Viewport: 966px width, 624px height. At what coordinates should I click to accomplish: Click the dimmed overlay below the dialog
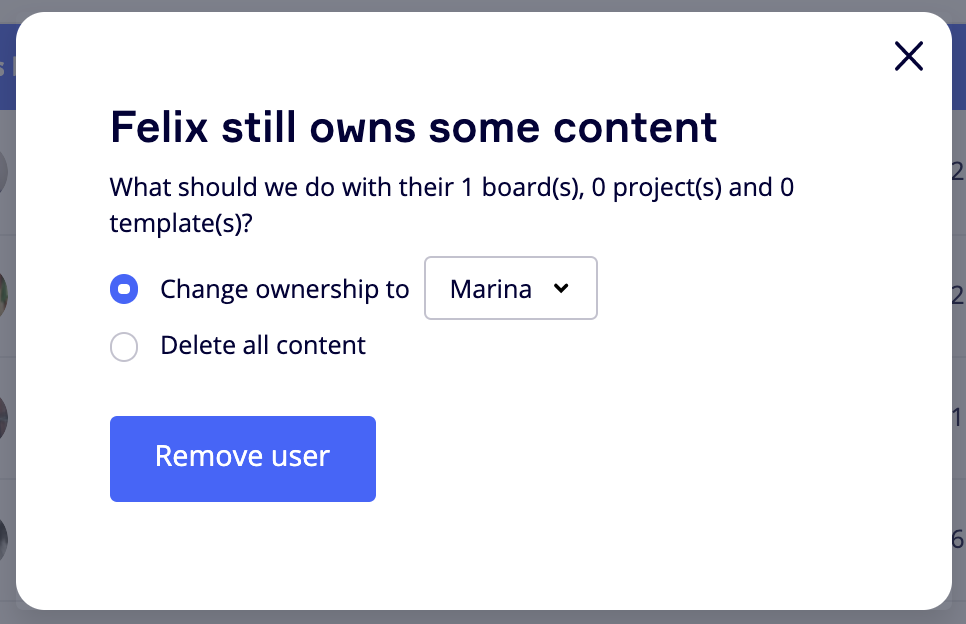[483, 617]
